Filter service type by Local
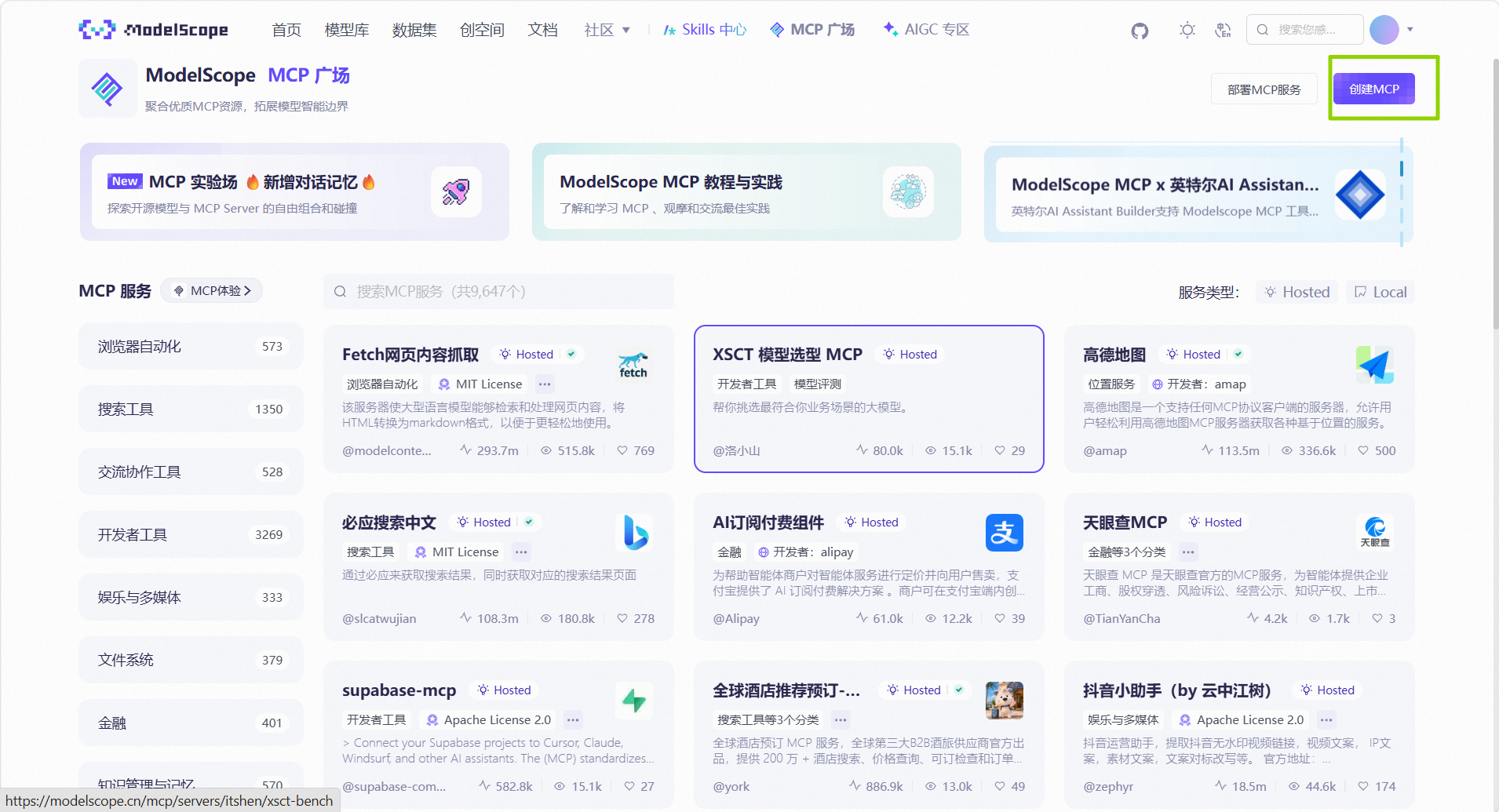1499x812 pixels. click(x=1380, y=292)
